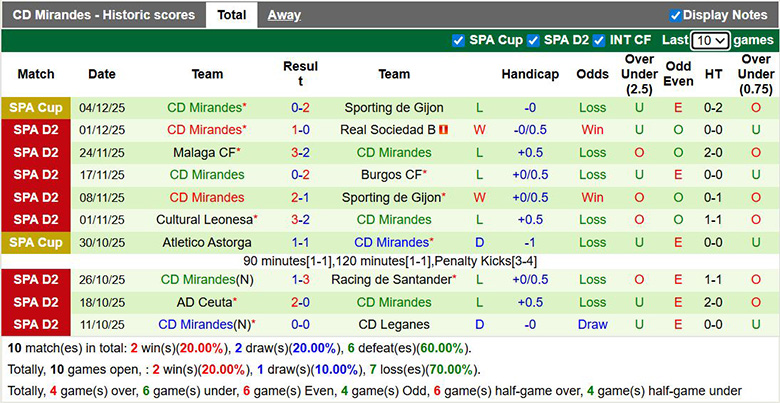780x403 pixels.
Task: Click the 1-3 result against Racing de Santander
Action: pos(300,280)
